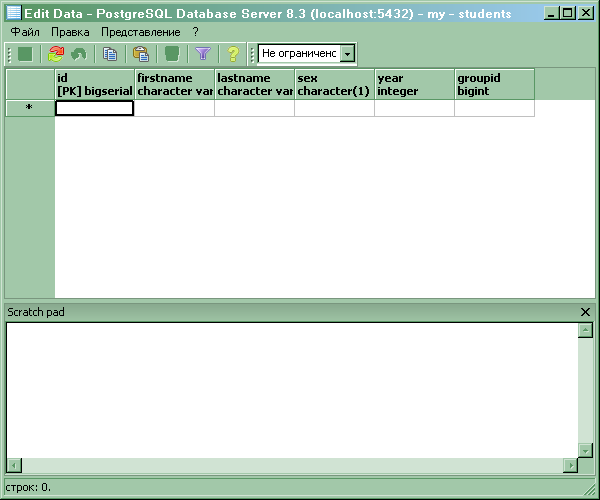This screenshot has width=600, height=500.
Task: Paste data from clipboard
Action: coord(141,54)
